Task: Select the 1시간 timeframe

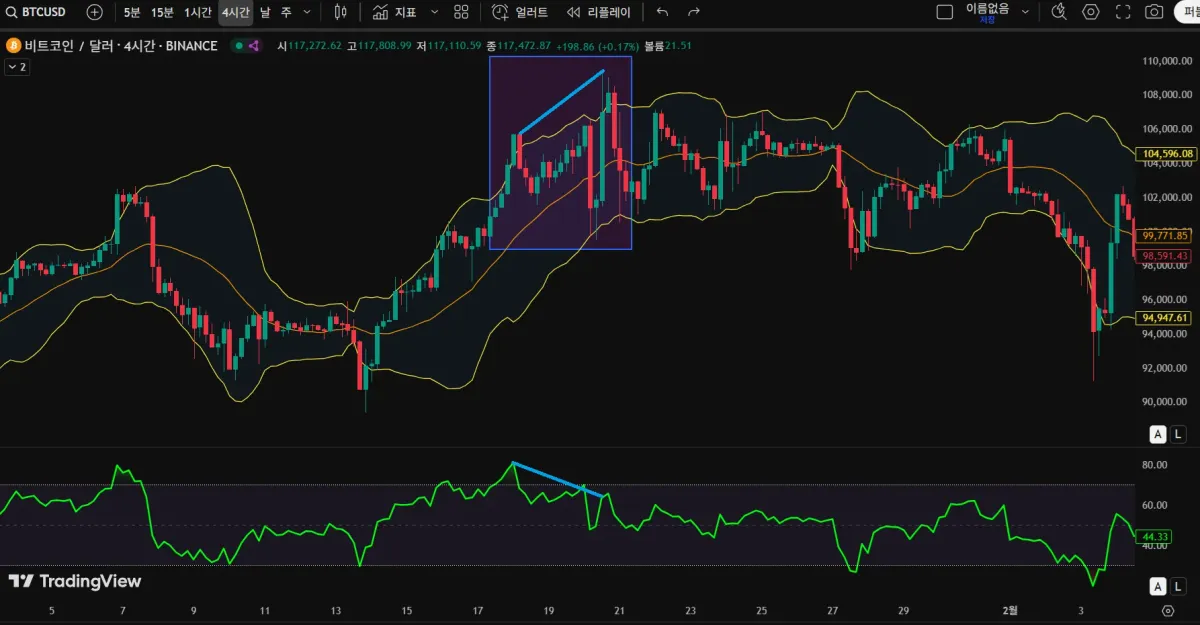Action: point(198,12)
